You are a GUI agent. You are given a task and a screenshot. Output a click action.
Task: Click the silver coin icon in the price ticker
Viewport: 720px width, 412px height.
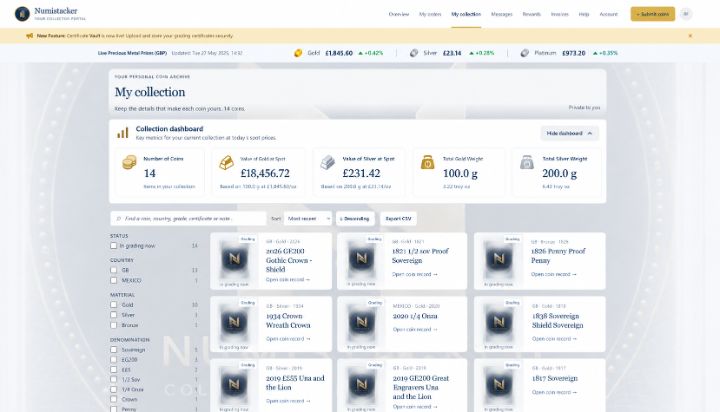pos(414,53)
